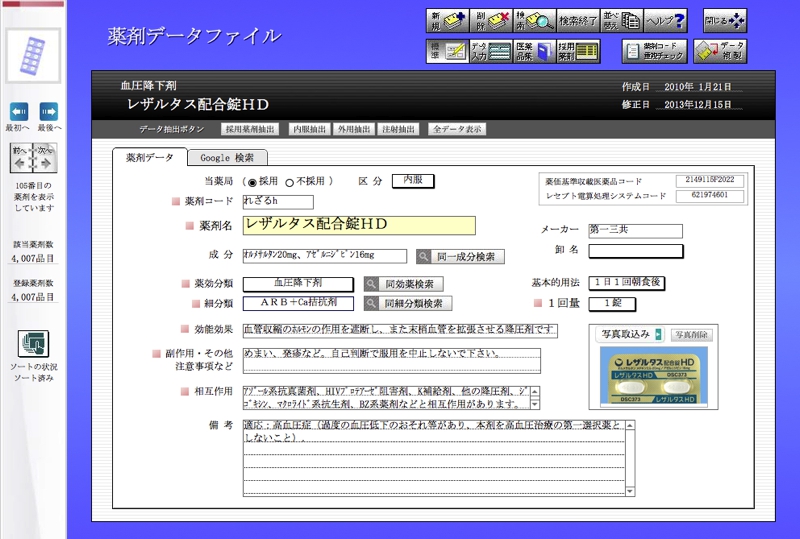Viewport: 800px width, 539px height.
Task: Delete the current record (削除)
Action: point(491,21)
